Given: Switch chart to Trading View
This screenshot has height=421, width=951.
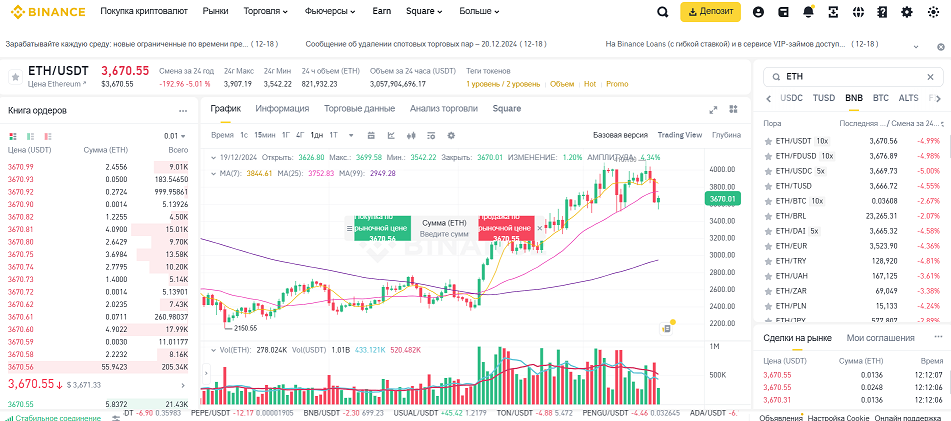Looking at the screenshot, I should (679, 135).
